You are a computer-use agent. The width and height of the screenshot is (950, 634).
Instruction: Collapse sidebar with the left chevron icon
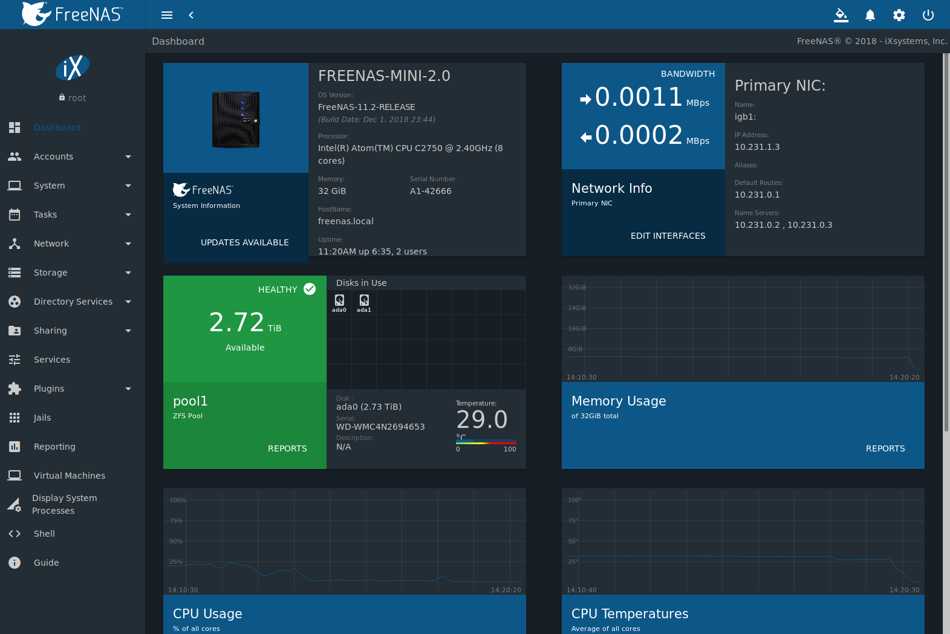(x=191, y=15)
